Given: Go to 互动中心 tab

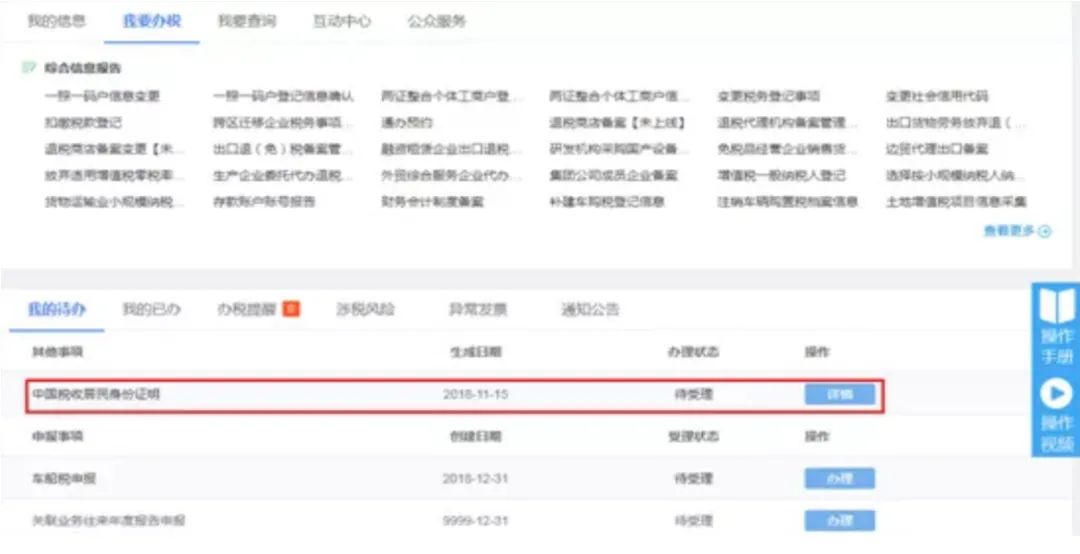Looking at the screenshot, I should point(342,21).
